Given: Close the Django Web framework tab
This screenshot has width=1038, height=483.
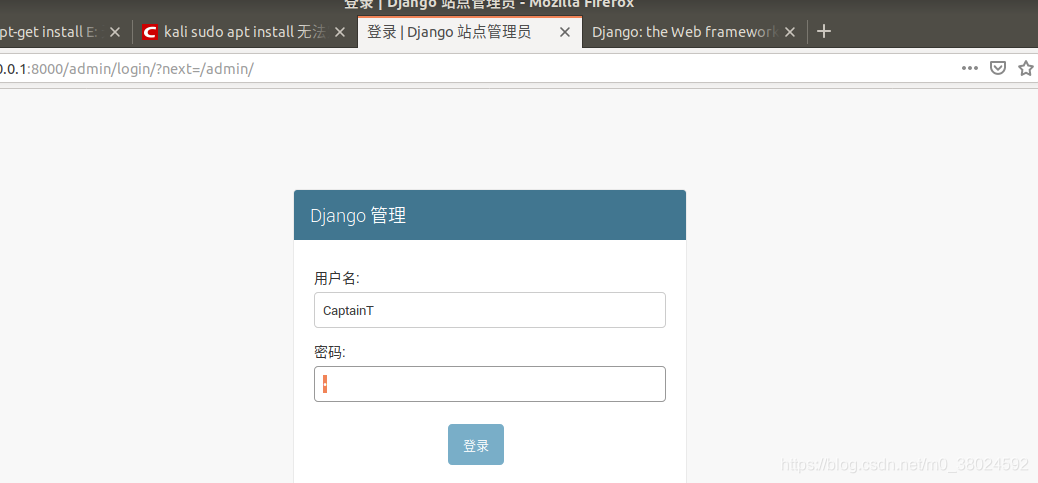Looking at the screenshot, I should pyautogui.click(x=790, y=32).
